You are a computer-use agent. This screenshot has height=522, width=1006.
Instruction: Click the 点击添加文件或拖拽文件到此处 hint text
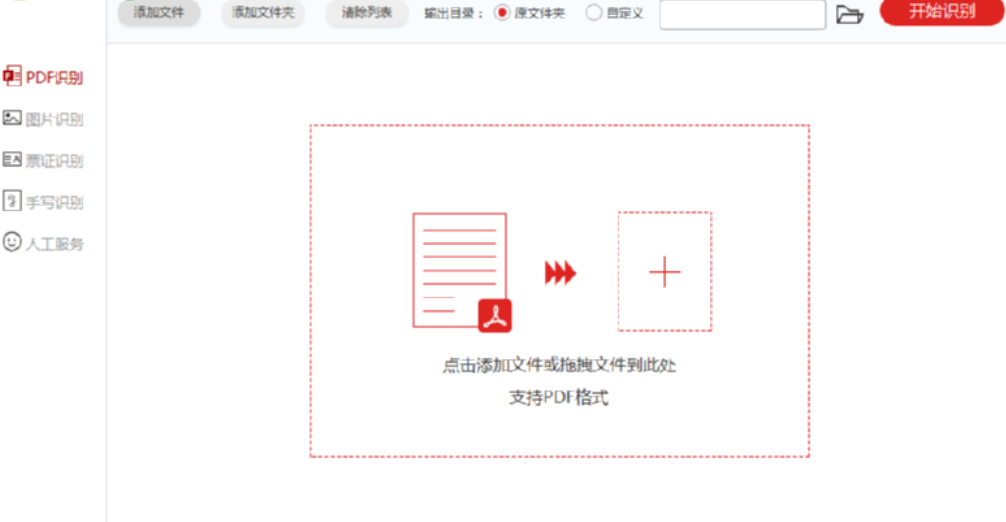coord(559,365)
